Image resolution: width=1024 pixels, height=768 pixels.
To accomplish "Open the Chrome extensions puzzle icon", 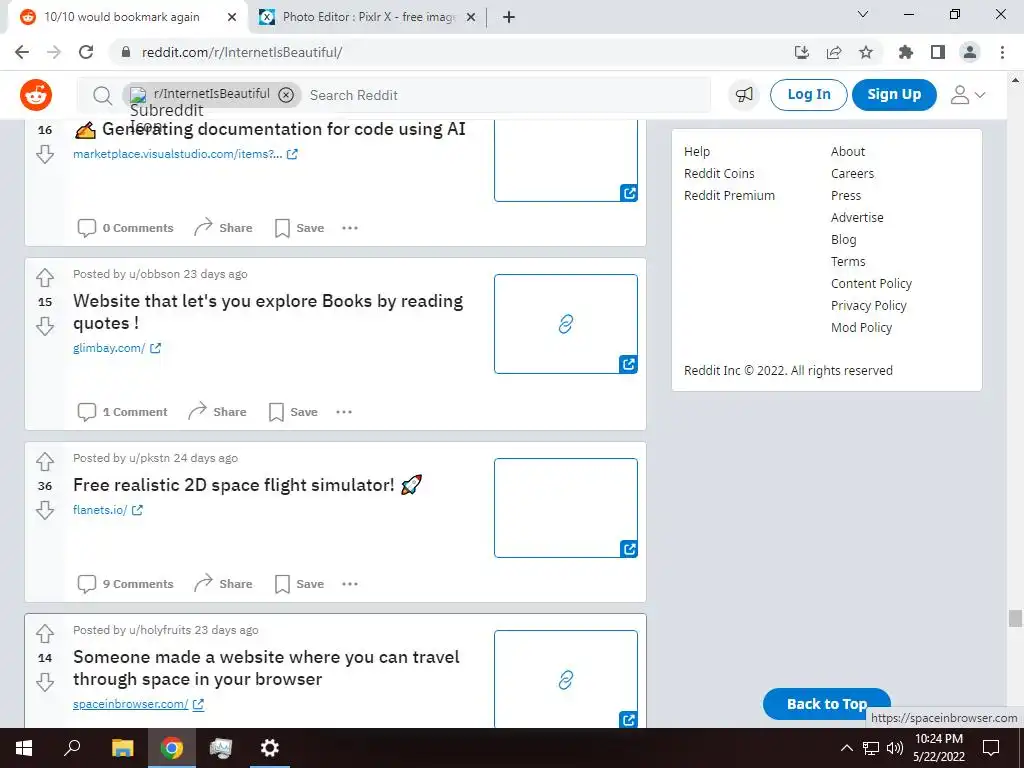I will (x=906, y=52).
